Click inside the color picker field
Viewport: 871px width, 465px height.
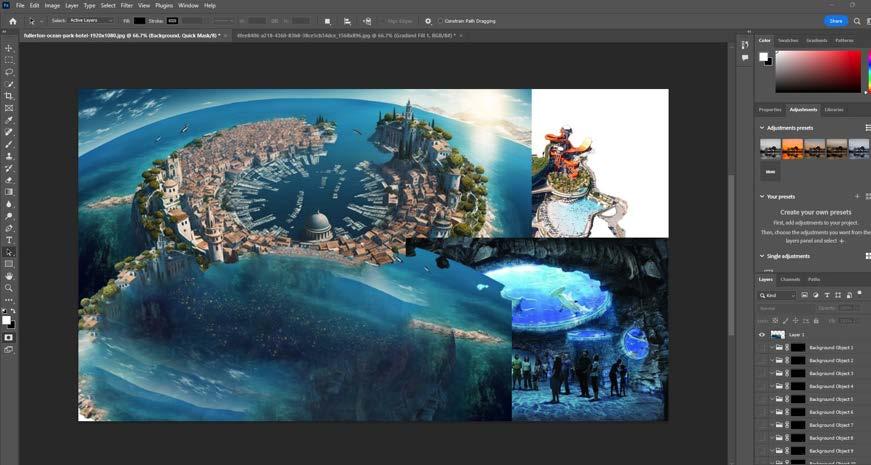point(818,72)
